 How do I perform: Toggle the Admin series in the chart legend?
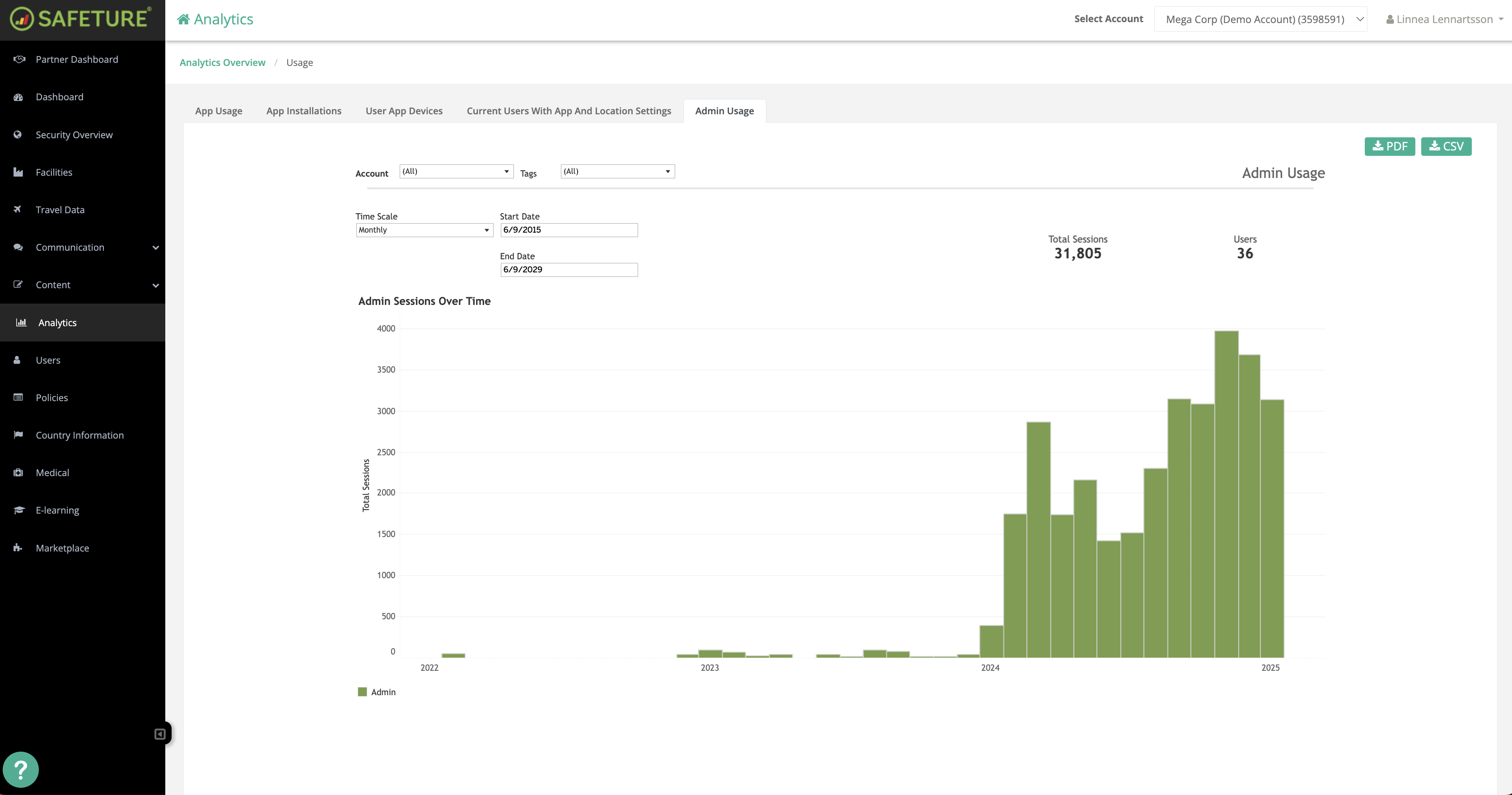pyautogui.click(x=376, y=692)
